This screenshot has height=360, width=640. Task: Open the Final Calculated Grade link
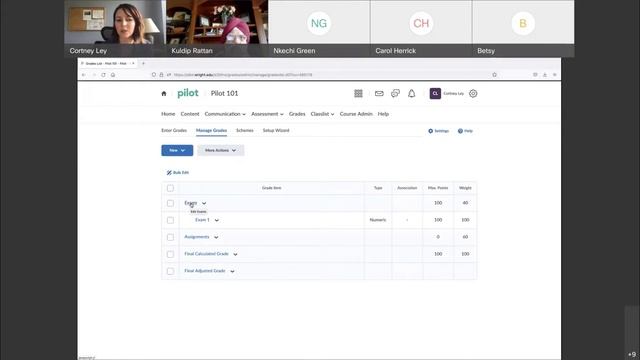[x=207, y=254]
